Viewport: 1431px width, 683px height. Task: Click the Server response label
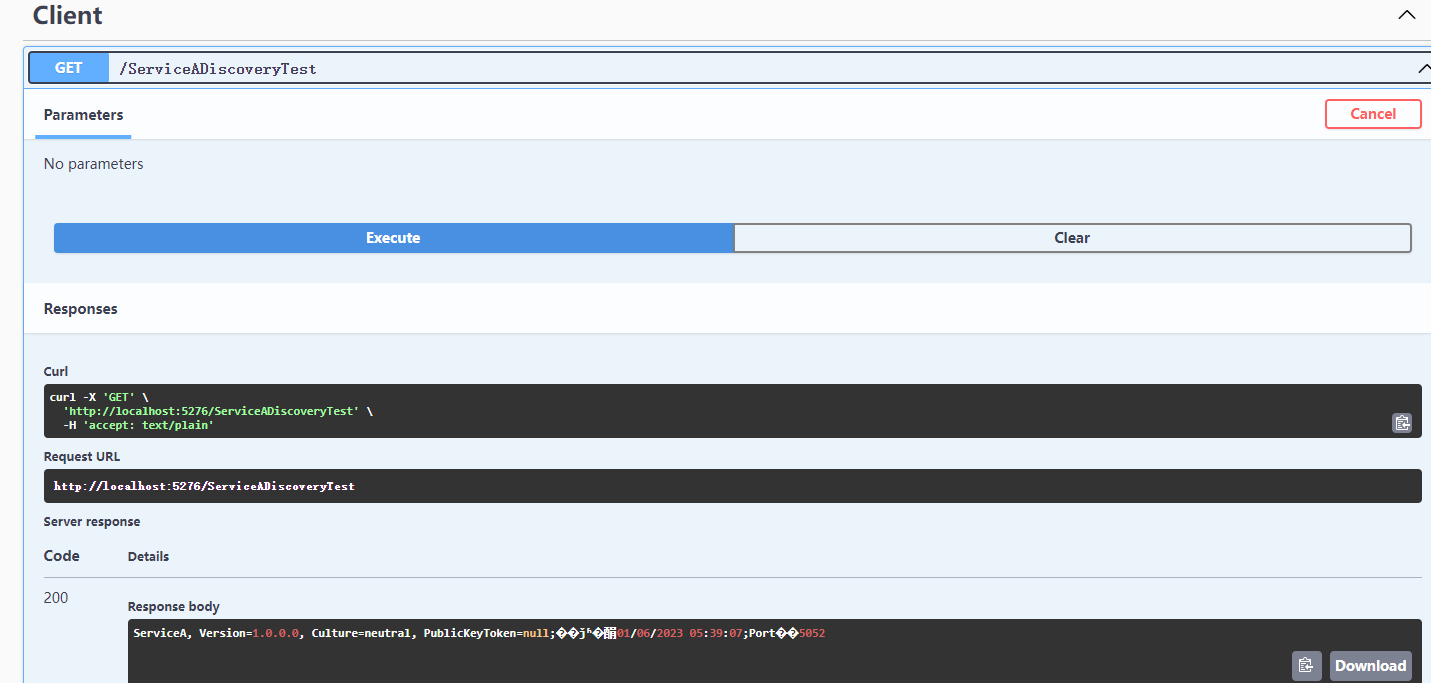92,522
